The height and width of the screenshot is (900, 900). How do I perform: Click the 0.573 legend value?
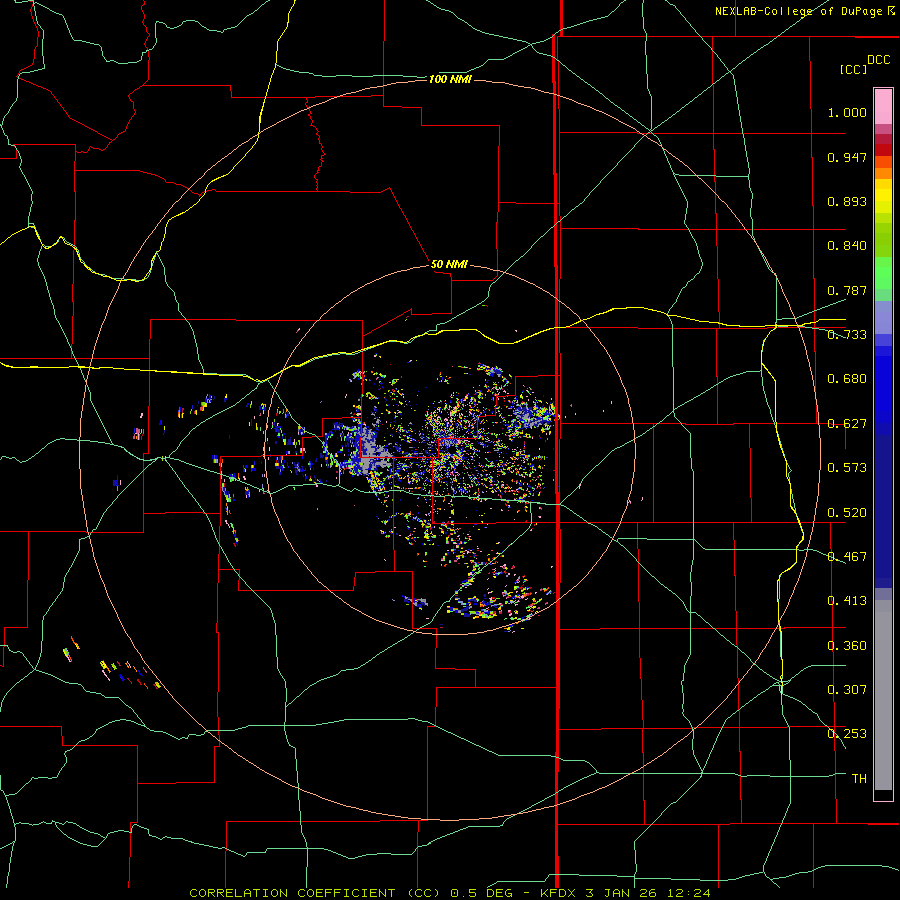pyautogui.click(x=847, y=468)
